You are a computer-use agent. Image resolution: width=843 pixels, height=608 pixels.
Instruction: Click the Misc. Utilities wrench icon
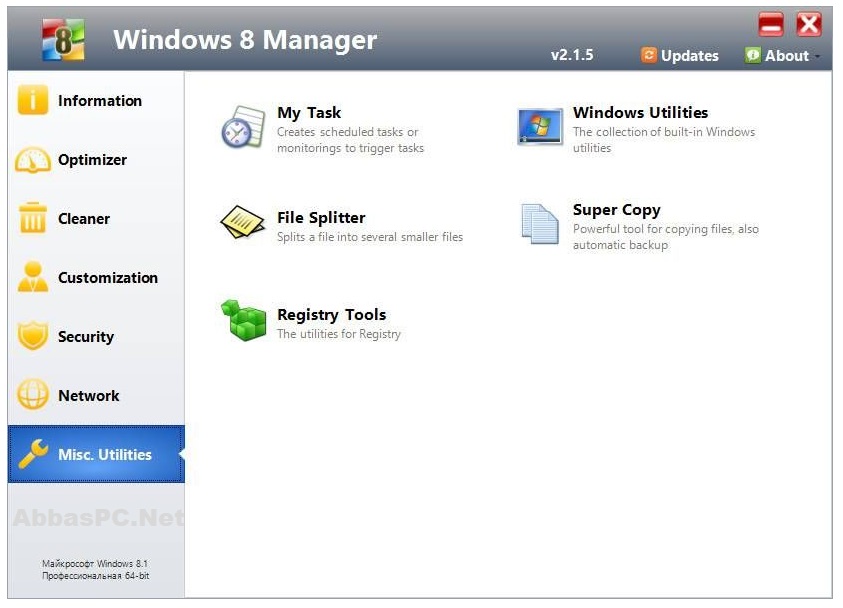pyautogui.click(x=33, y=454)
